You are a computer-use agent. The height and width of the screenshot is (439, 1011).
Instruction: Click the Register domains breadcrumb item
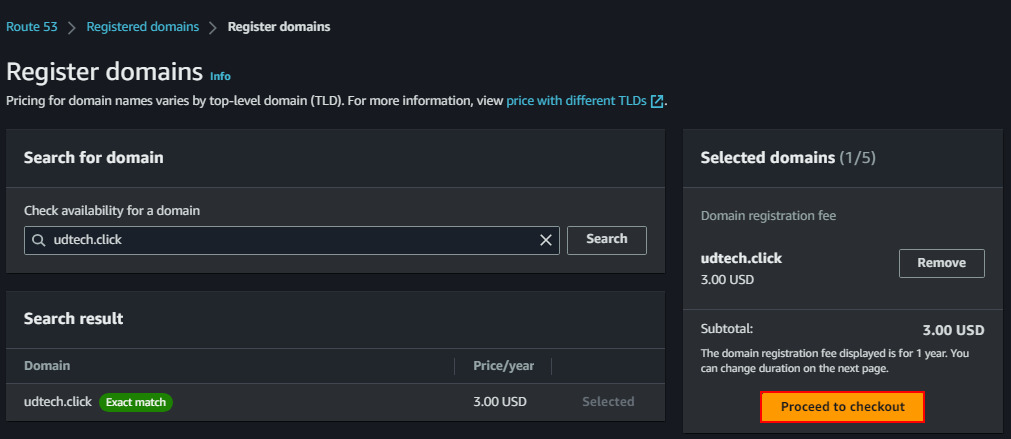pyautogui.click(x=279, y=27)
